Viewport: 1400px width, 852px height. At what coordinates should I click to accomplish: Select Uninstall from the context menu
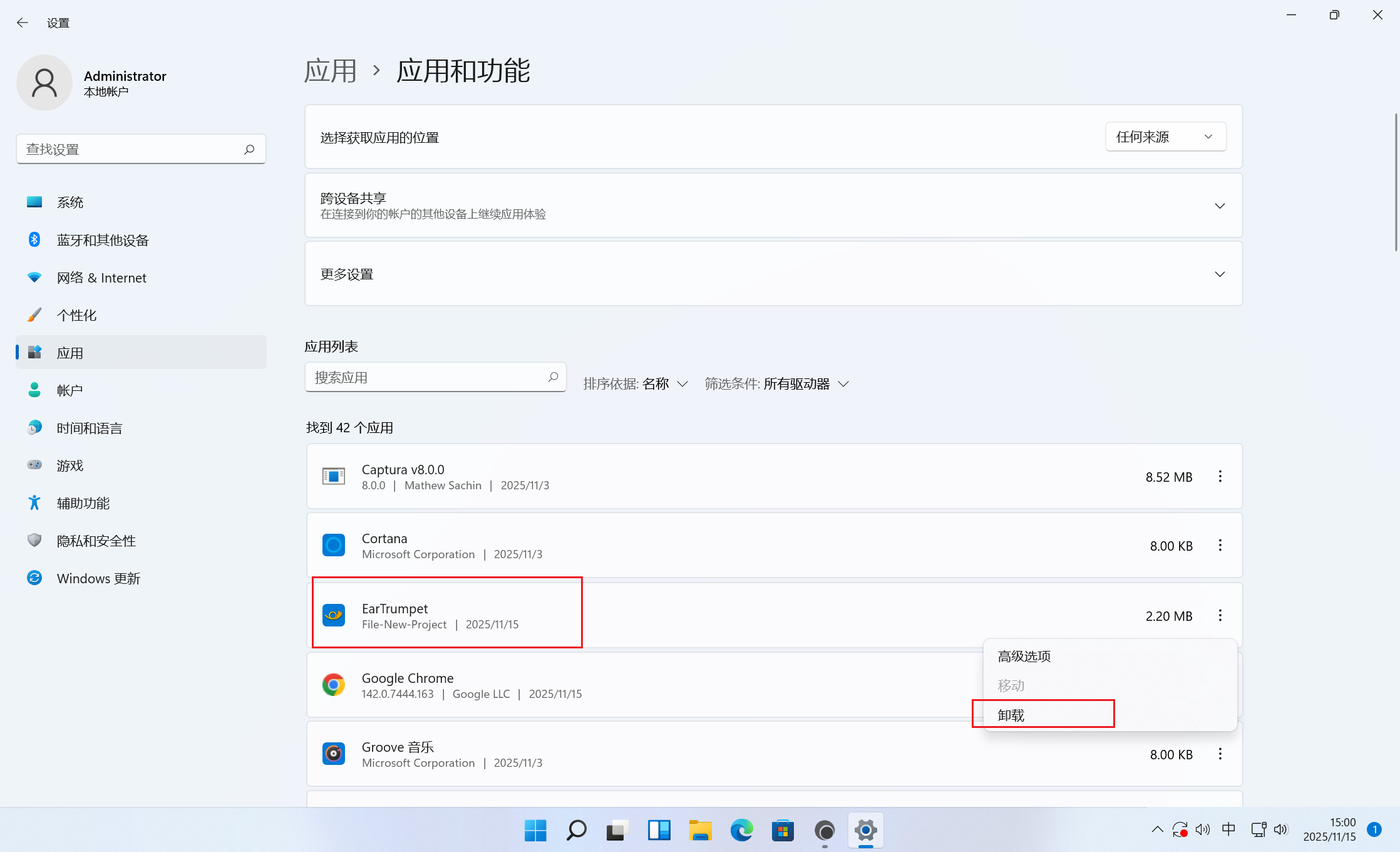(x=1011, y=715)
